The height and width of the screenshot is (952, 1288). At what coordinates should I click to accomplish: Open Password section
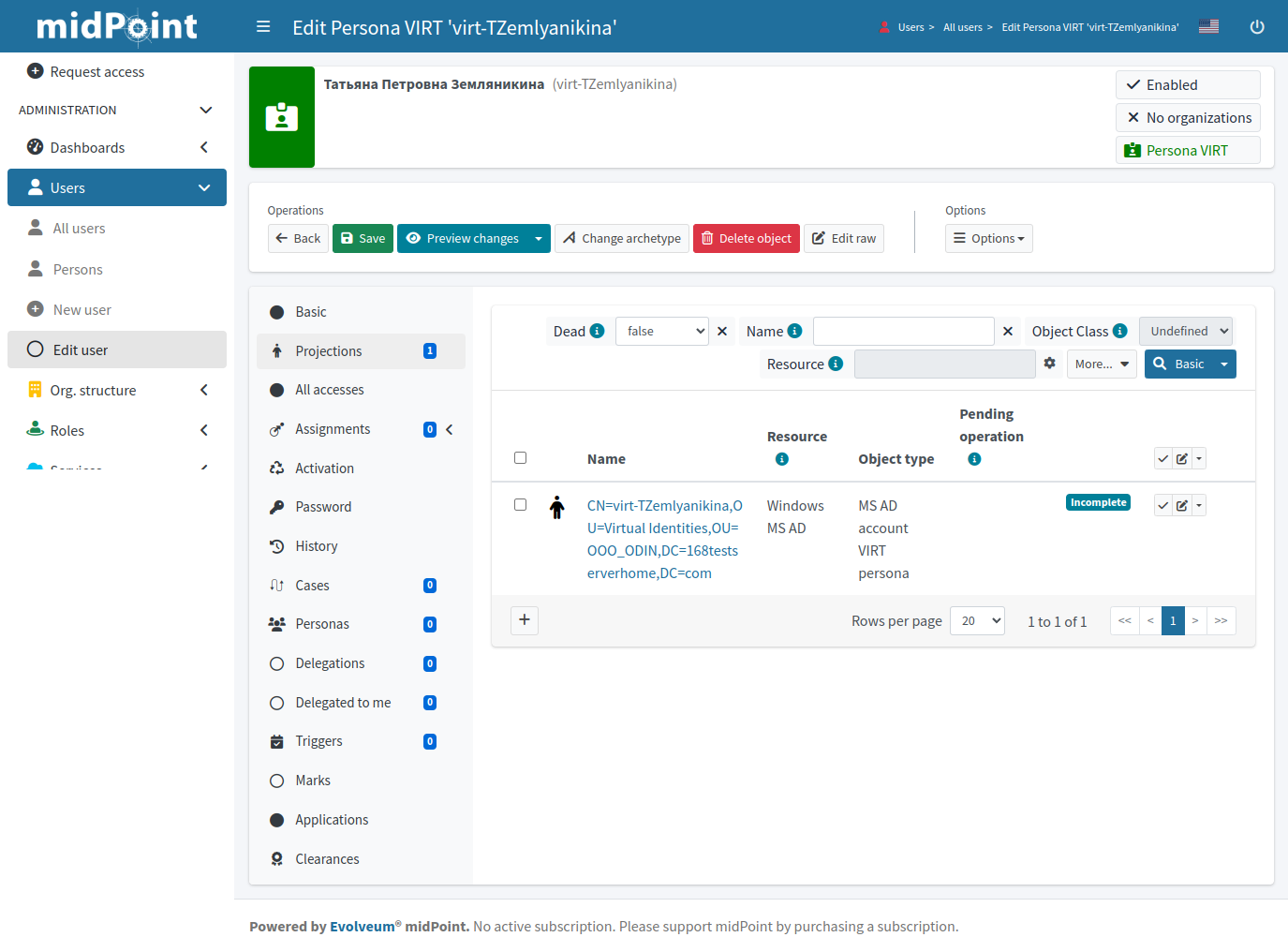click(x=361, y=507)
